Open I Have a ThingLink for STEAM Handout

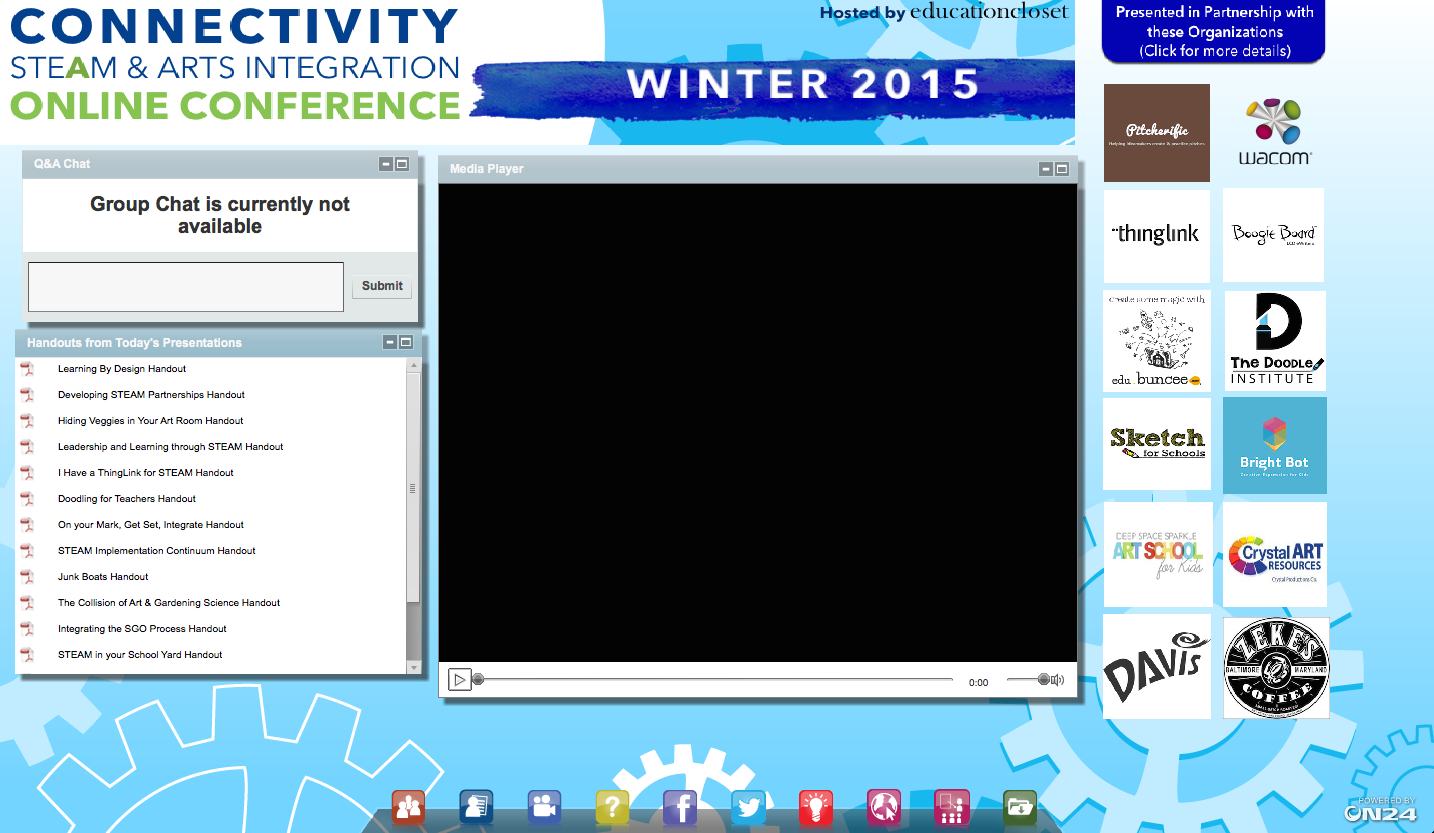[x=146, y=473]
